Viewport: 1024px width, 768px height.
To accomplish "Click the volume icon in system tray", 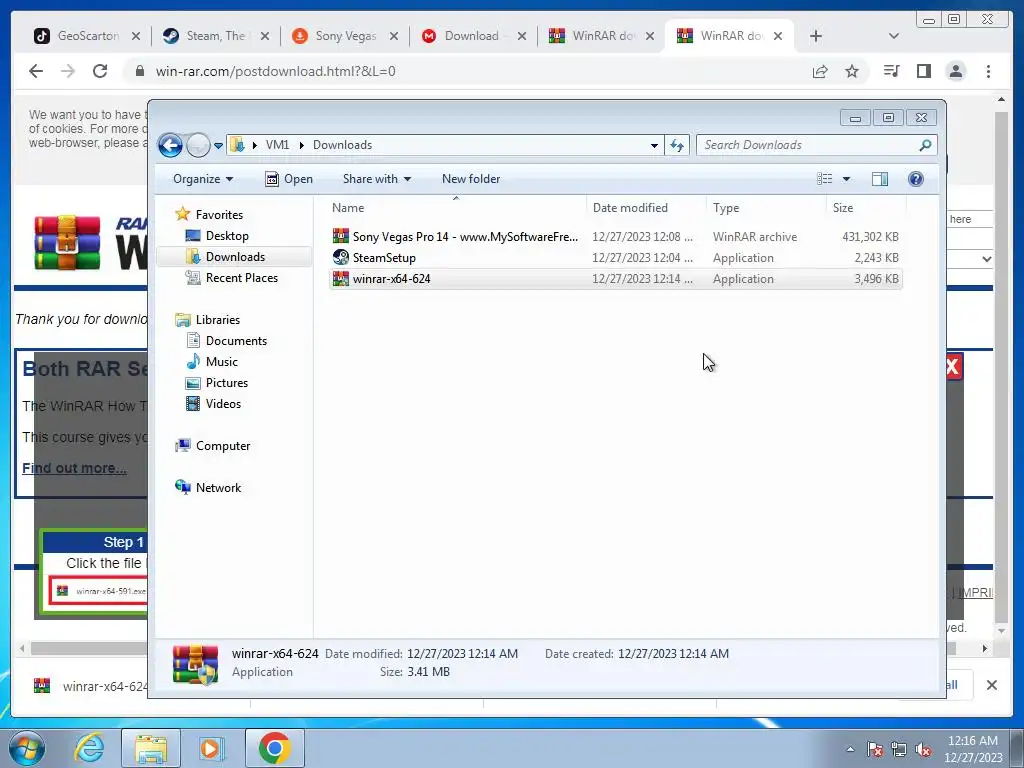I will click(923, 750).
